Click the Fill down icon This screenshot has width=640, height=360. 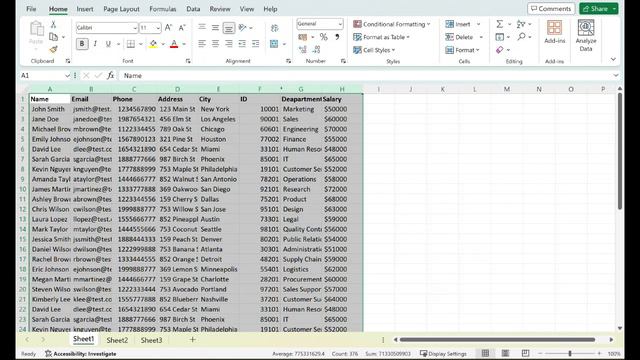click(500, 37)
